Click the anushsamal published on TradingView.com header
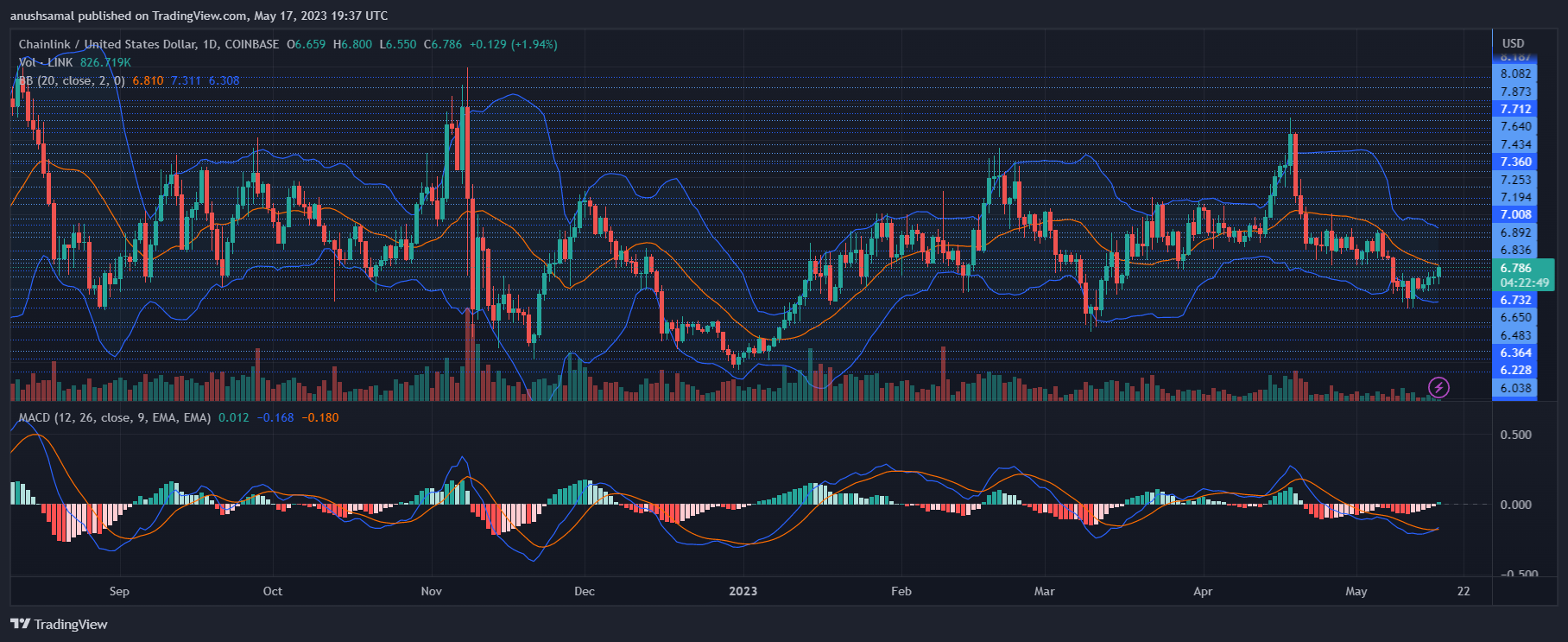This screenshot has width=1568, height=642. pos(199,16)
